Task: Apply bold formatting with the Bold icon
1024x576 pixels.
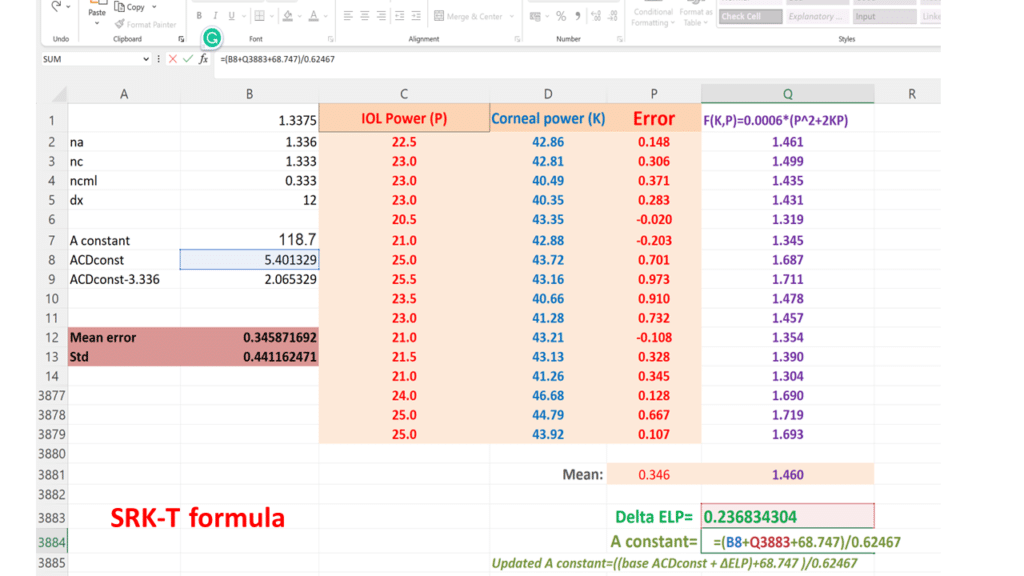Action: [198, 17]
